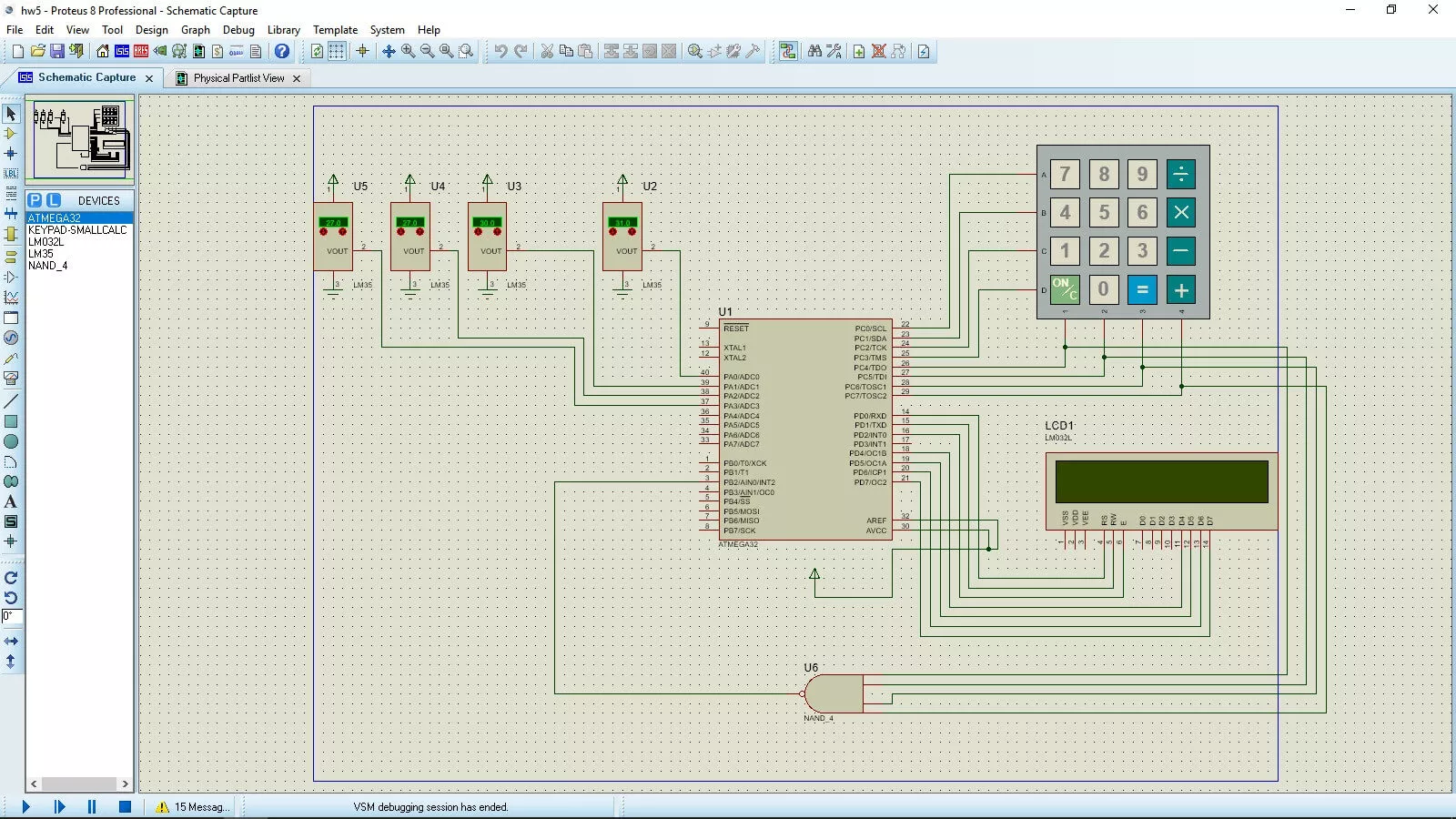Click the Redraw Display refresh icon
This screenshot has width=1456, height=819.
tap(317, 51)
